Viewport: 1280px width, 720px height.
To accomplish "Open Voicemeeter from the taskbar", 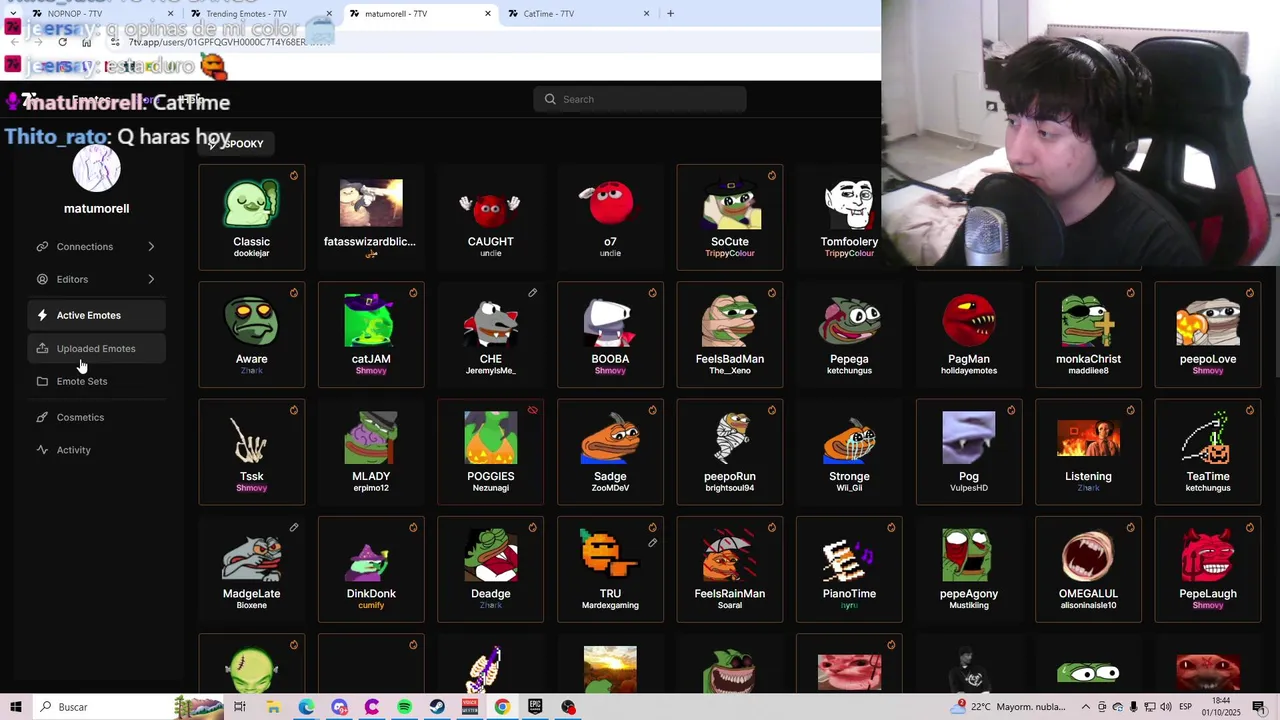I will pos(470,707).
